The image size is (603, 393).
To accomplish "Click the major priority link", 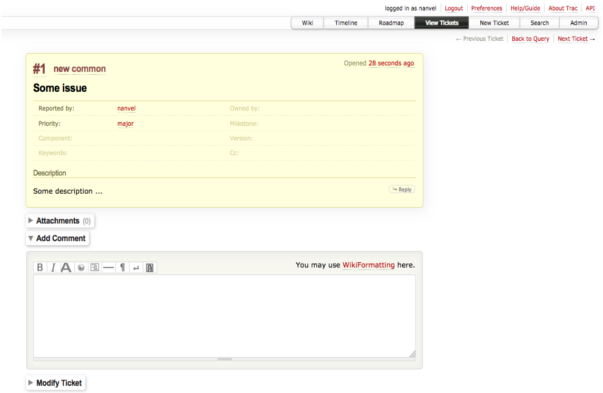I will [125, 123].
